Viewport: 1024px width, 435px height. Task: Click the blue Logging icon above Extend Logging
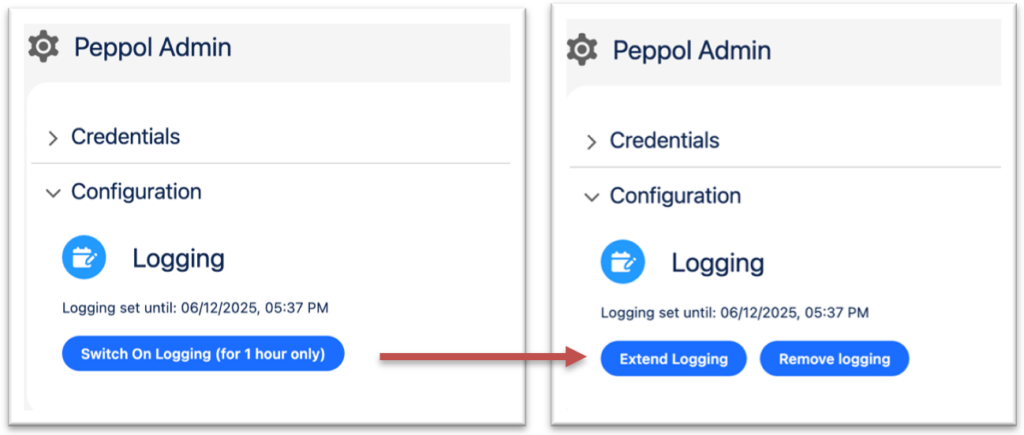[x=622, y=263]
